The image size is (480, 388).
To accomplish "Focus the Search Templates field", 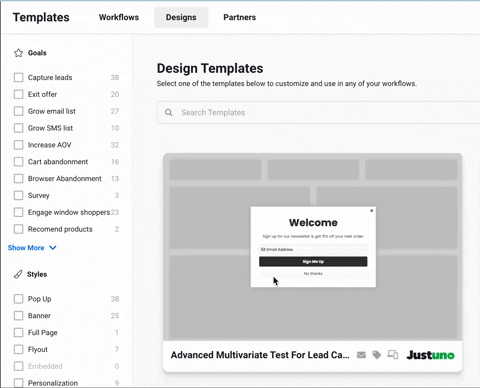I will [x=318, y=113].
